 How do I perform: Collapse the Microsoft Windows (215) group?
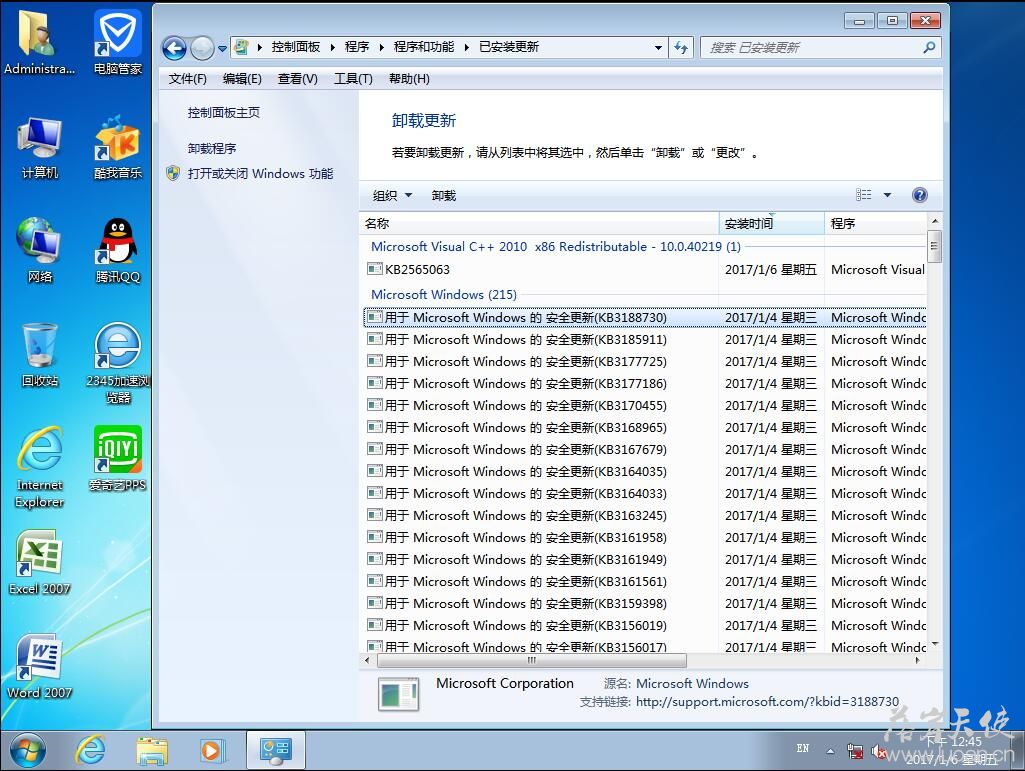[x=444, y=294]
